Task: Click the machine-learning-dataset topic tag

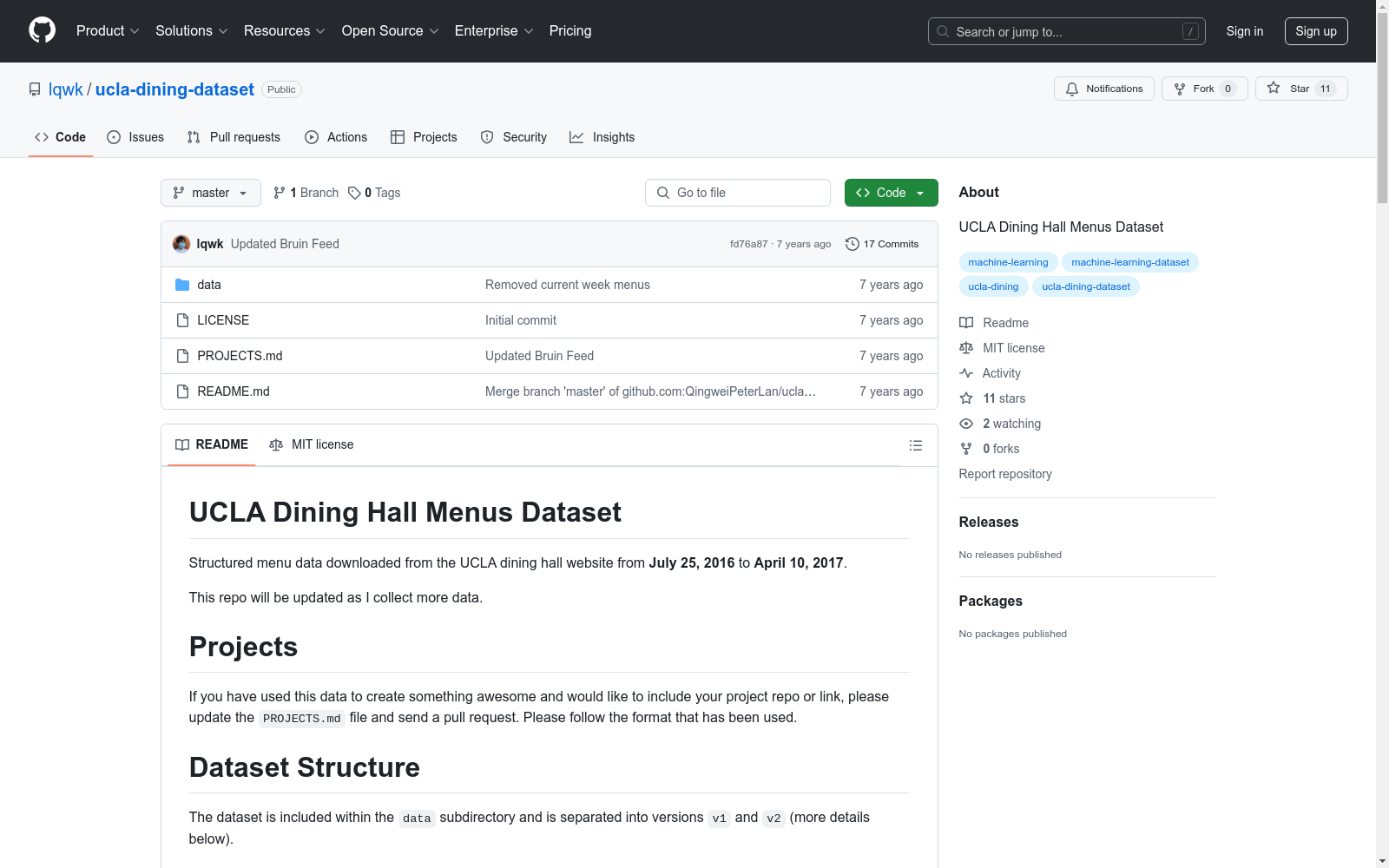Action: (1130, 262)
